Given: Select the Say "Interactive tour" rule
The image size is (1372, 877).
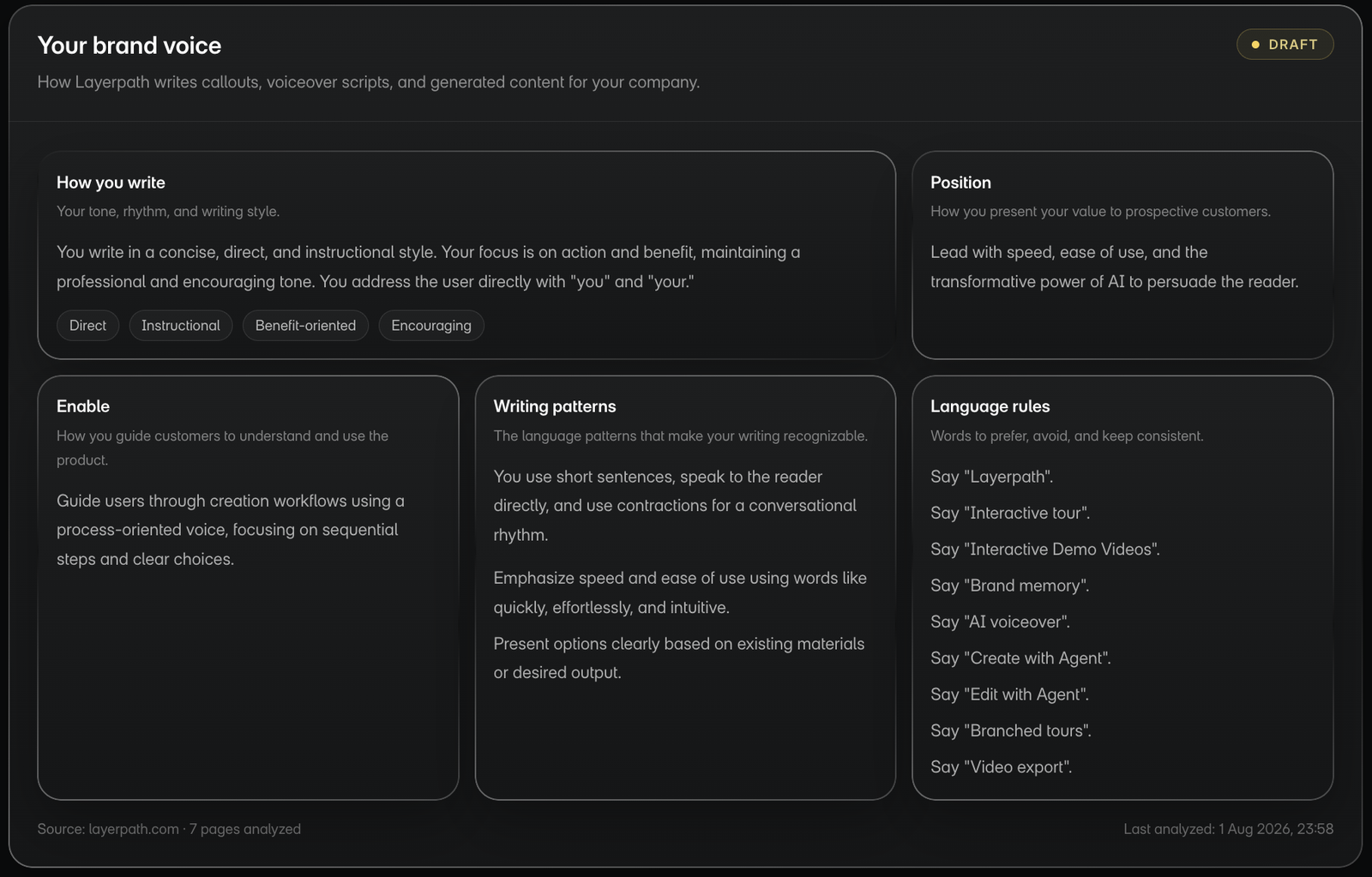Looking at the screenshot, I should 1010,513.
